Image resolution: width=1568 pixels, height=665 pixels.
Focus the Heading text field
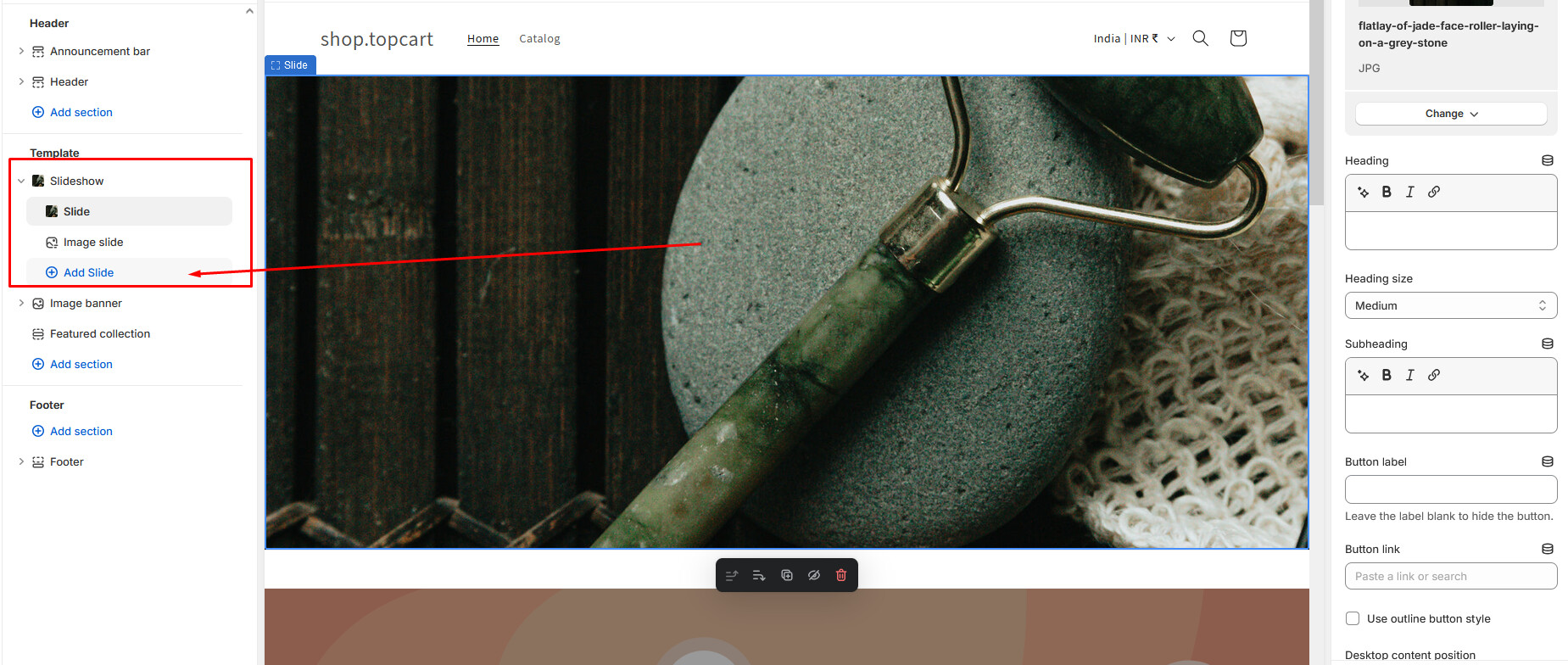click(x=1451, y=231)
